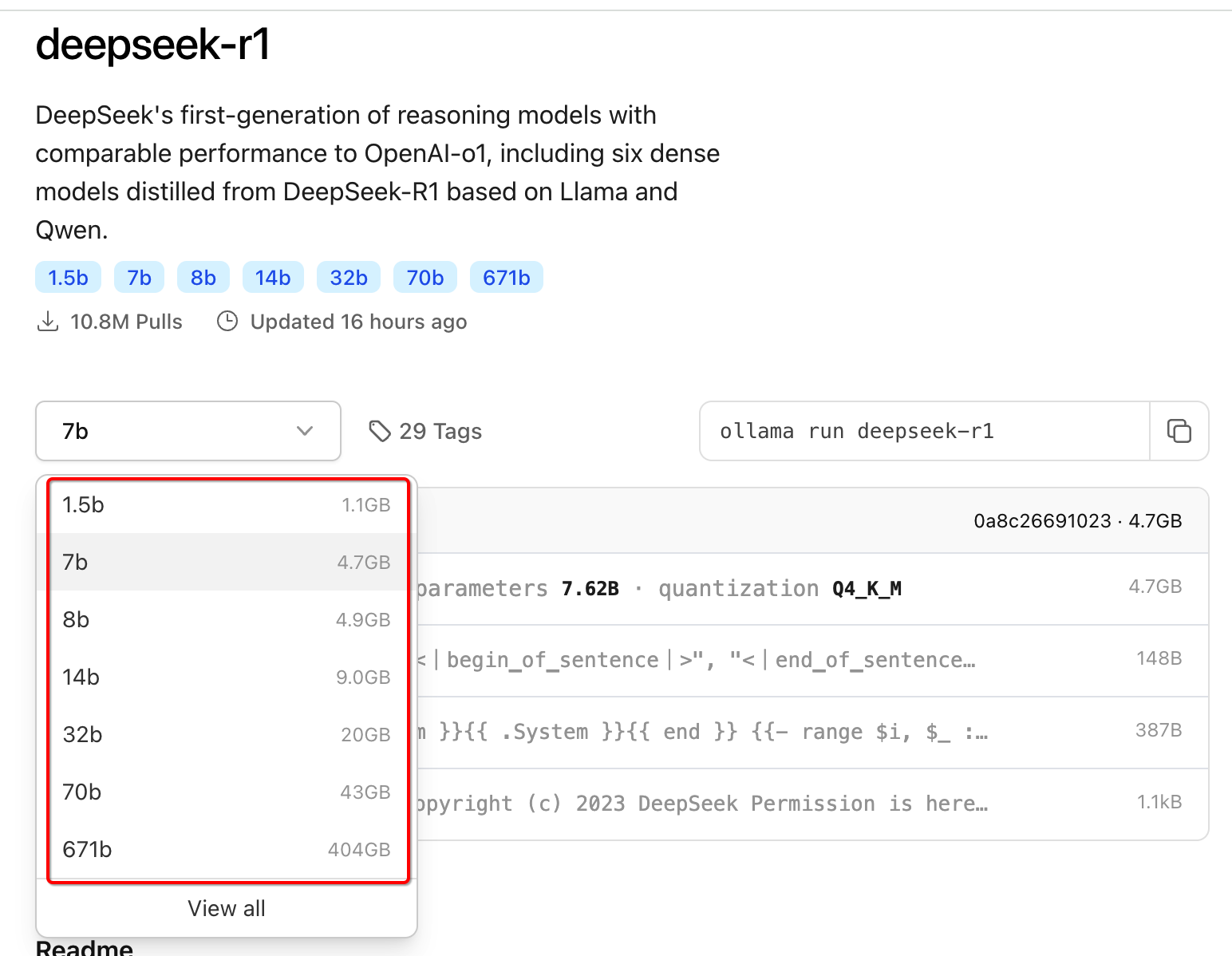The width and height of the screenshot is (1232, 956).
Task: Click the Readme heading
Action: 85,947
